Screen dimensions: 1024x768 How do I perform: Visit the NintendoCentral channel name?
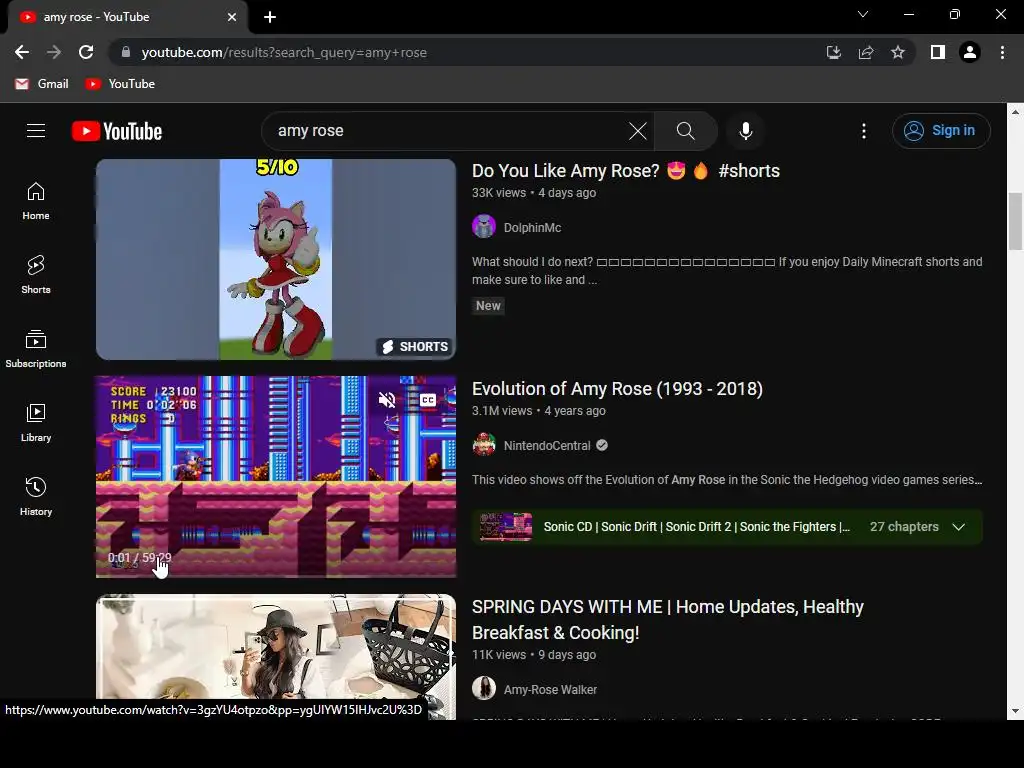(547, 445)
